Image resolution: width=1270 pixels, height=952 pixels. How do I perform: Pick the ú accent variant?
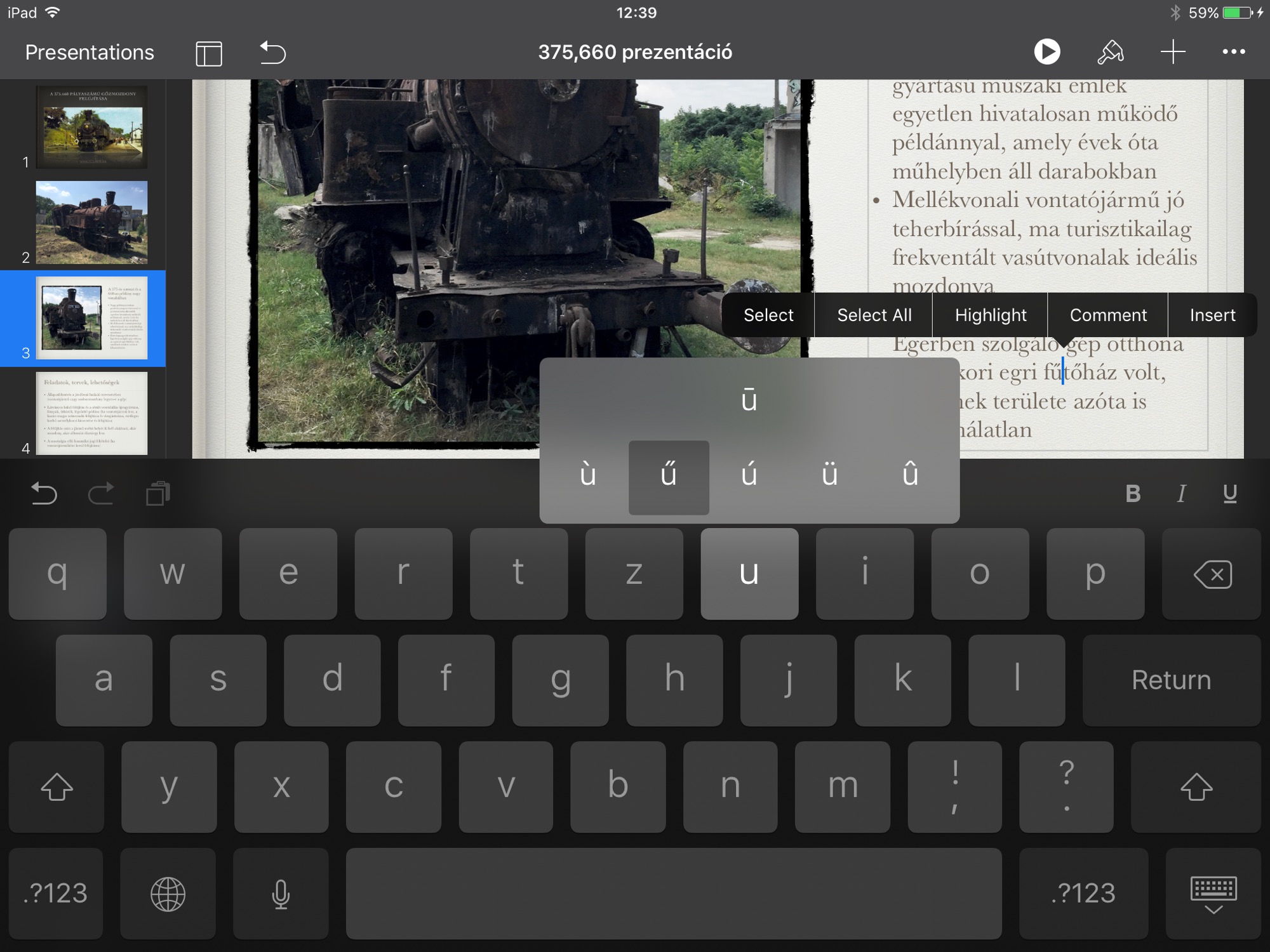(x=749, y=476)
